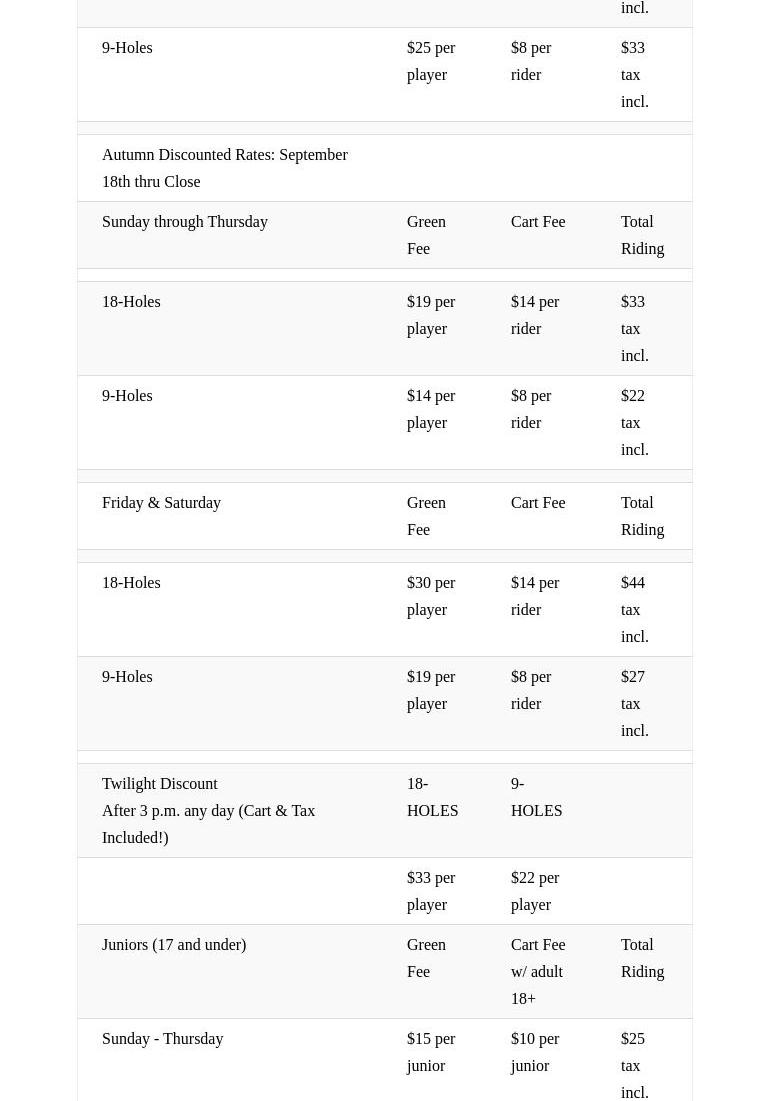Click the $22 tax incl. total
Screen dimensions: 770x1101
(634, 422)
